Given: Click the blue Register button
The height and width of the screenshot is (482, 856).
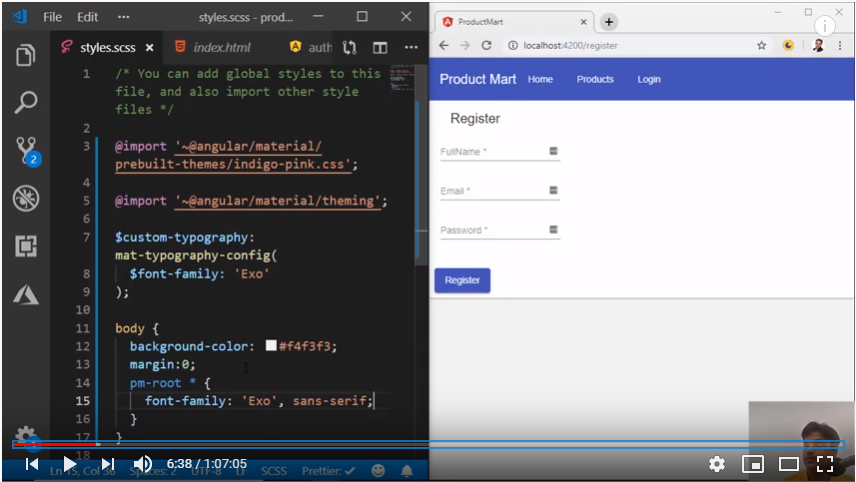Looking at the screenshot, I should [x=462, y=281].
